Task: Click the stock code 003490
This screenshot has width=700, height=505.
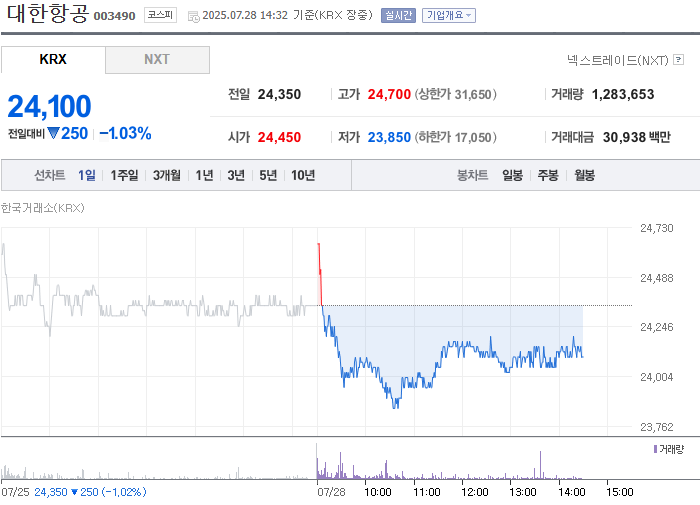Action: pos(114,16)
